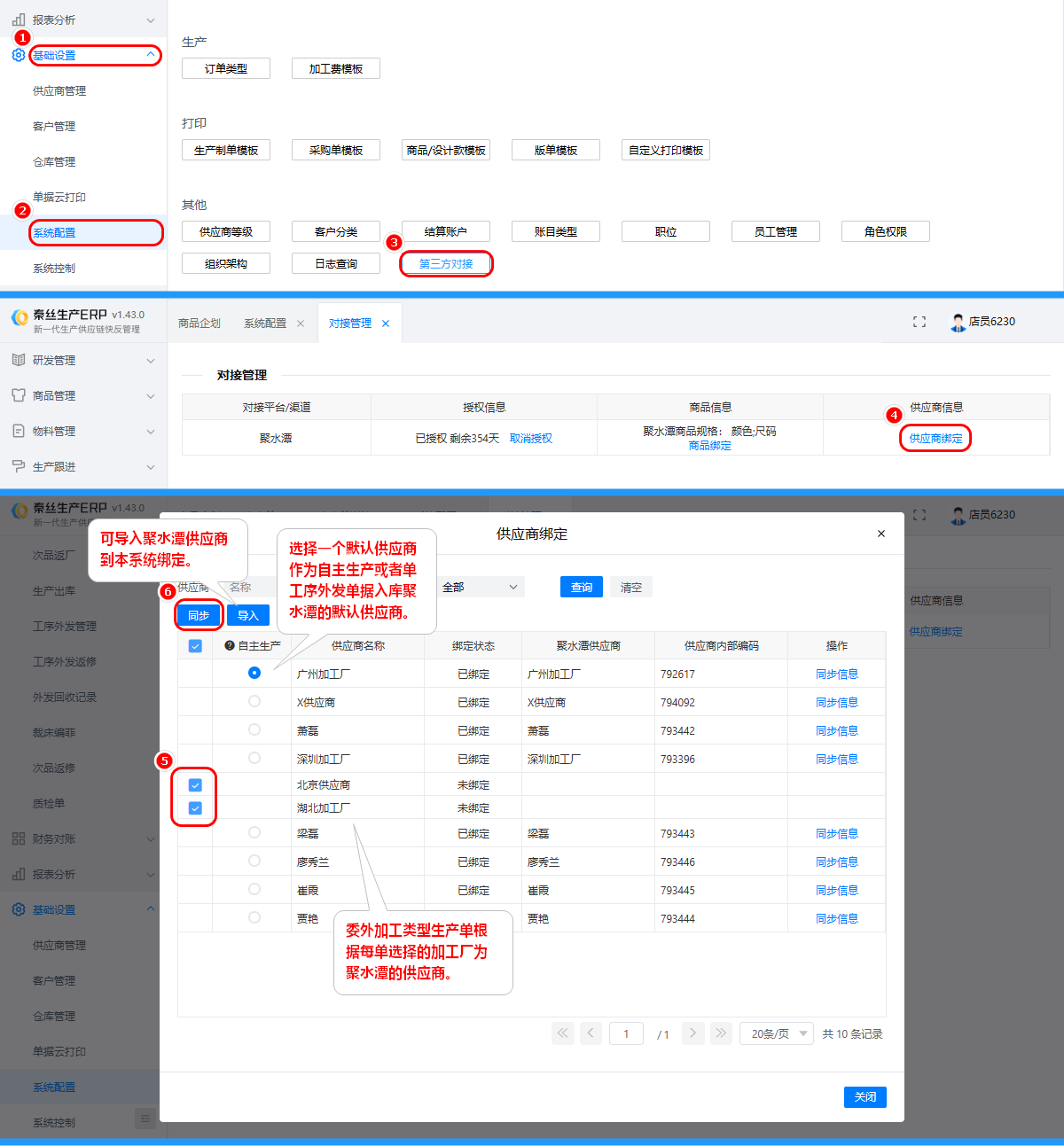Viewport: 1064px width, 1146px height.
Task: Open the 20条/页 page size dropdown
Action: pos(777,1033)
